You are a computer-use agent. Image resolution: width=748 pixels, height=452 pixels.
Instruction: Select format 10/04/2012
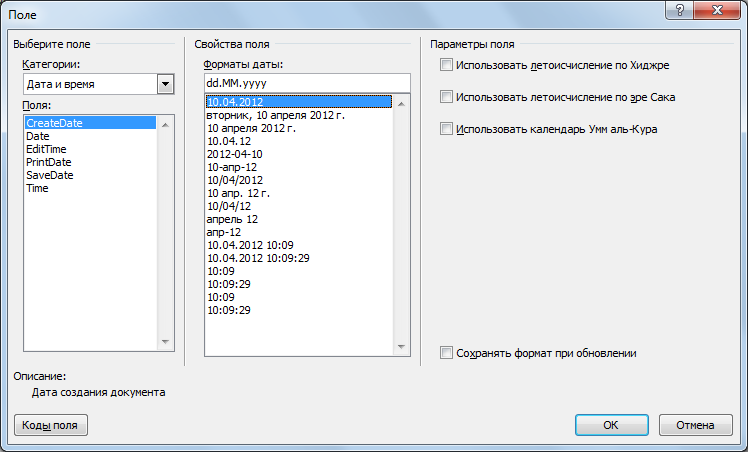click(299, 180)
